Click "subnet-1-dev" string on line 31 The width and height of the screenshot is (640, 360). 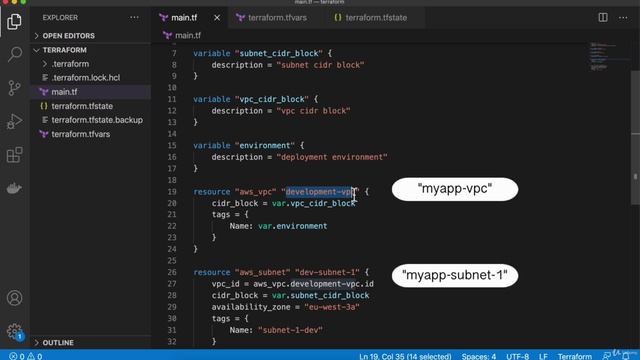[x=290, y=330]
